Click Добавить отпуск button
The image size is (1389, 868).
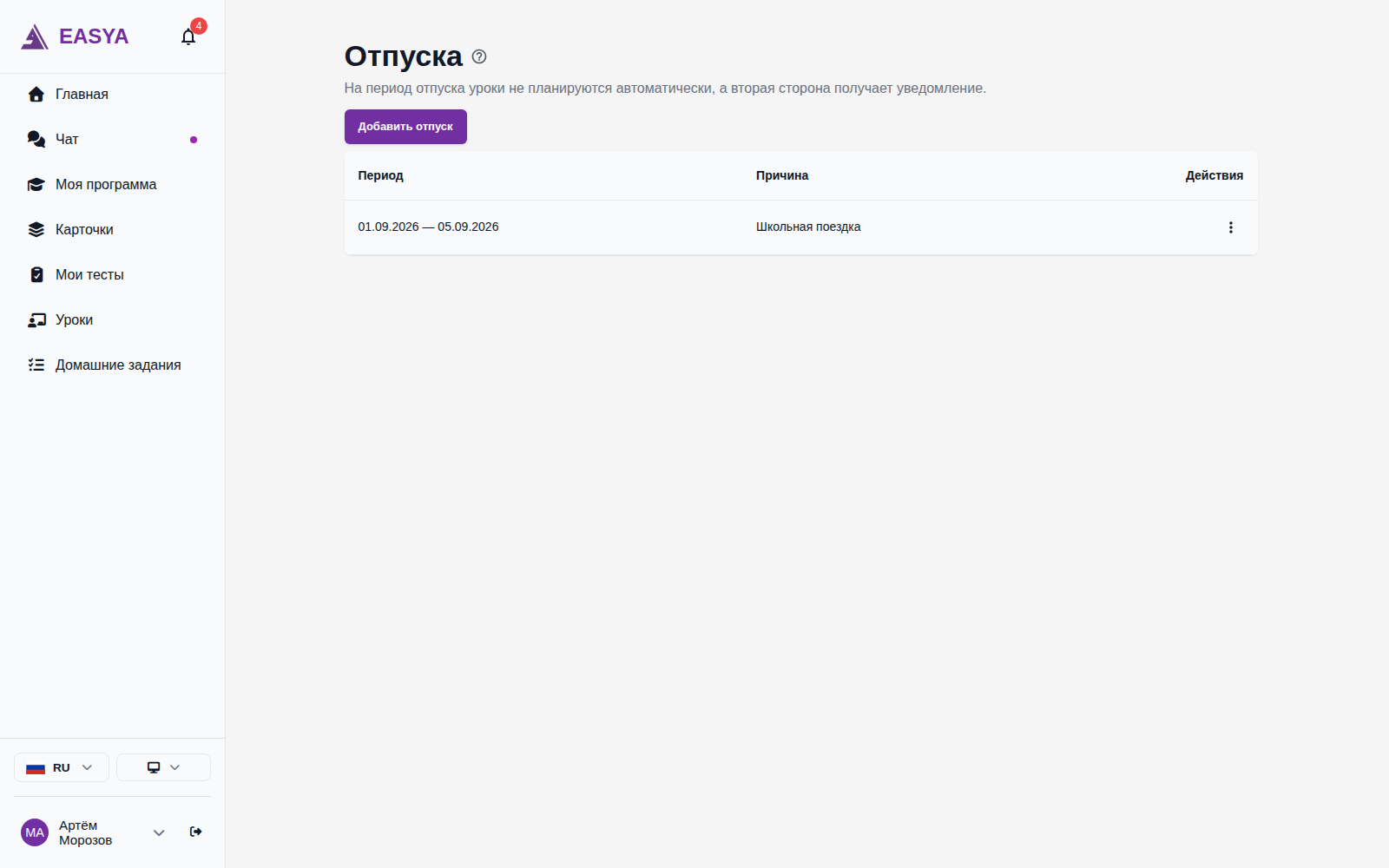point(405,127)
